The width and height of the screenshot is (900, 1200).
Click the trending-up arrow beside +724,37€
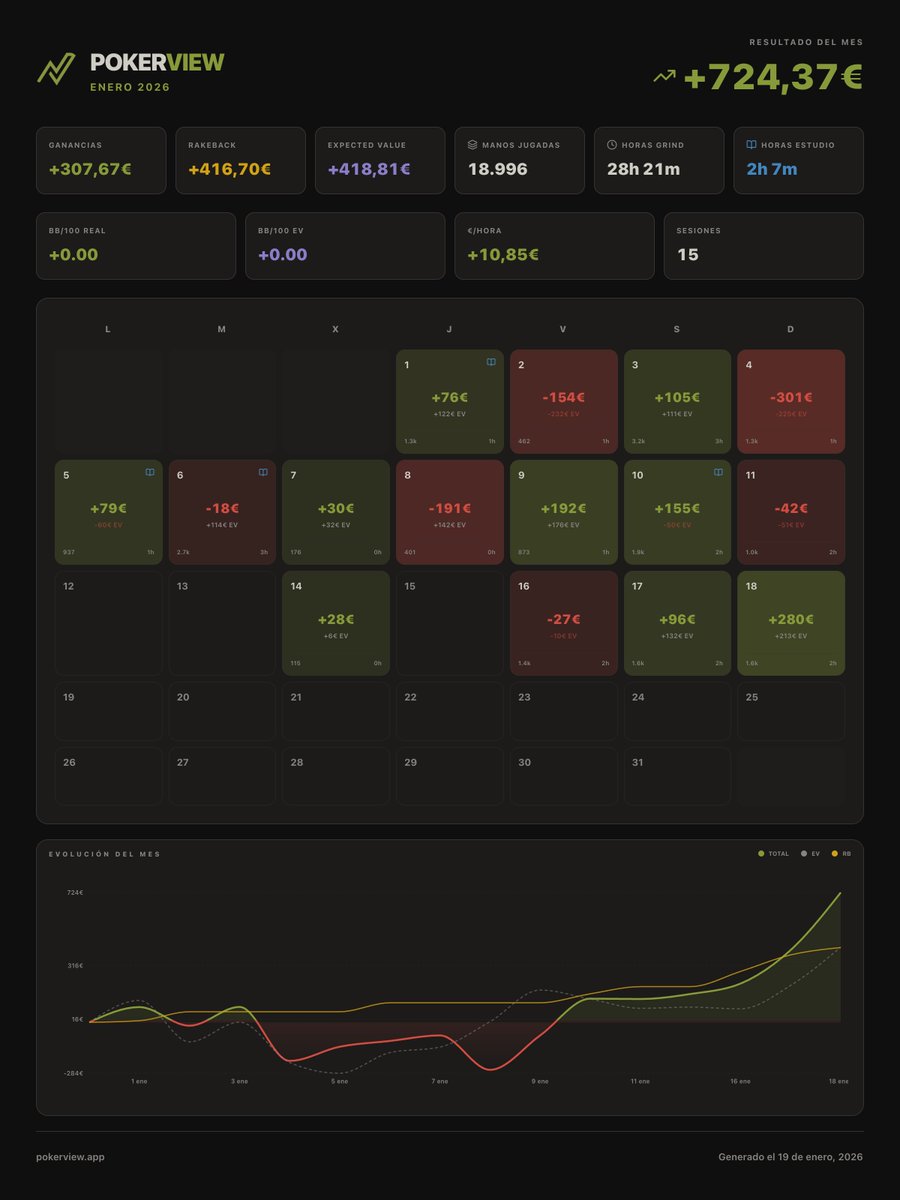664,76
